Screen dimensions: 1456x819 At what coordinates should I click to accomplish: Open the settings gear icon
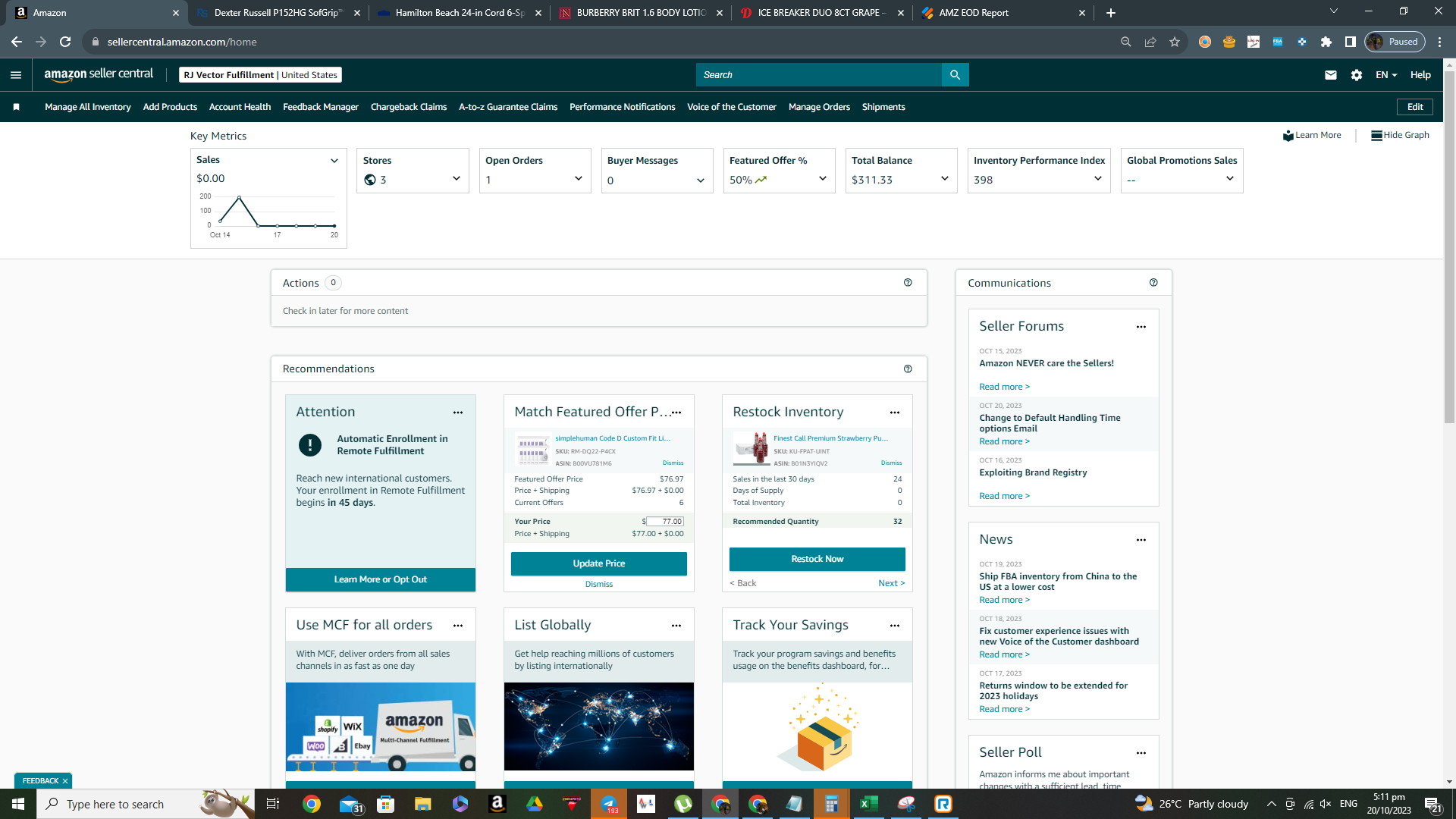pos(1357,74)
